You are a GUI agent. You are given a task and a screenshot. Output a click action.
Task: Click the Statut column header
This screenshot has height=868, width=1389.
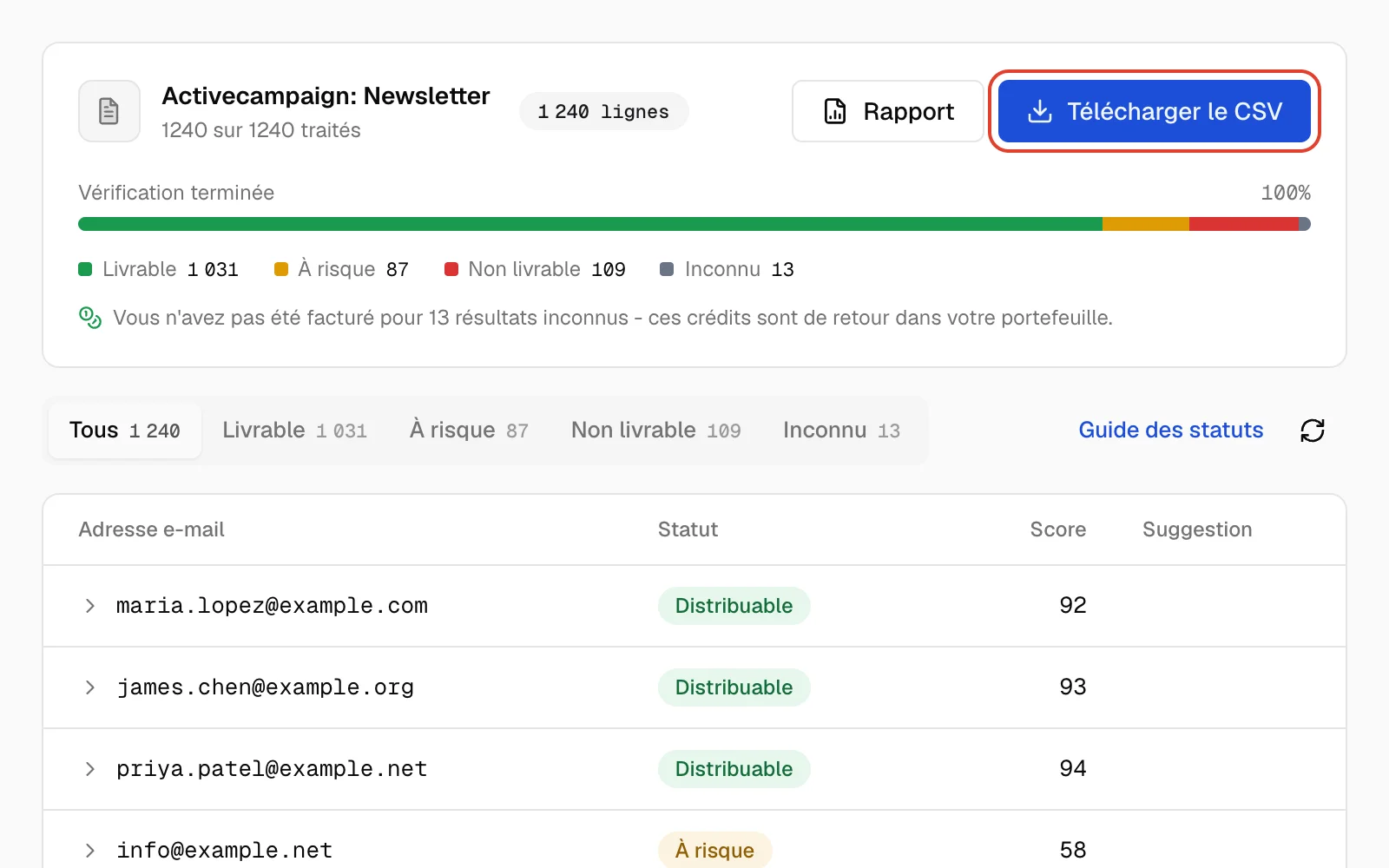click(688, 529)
